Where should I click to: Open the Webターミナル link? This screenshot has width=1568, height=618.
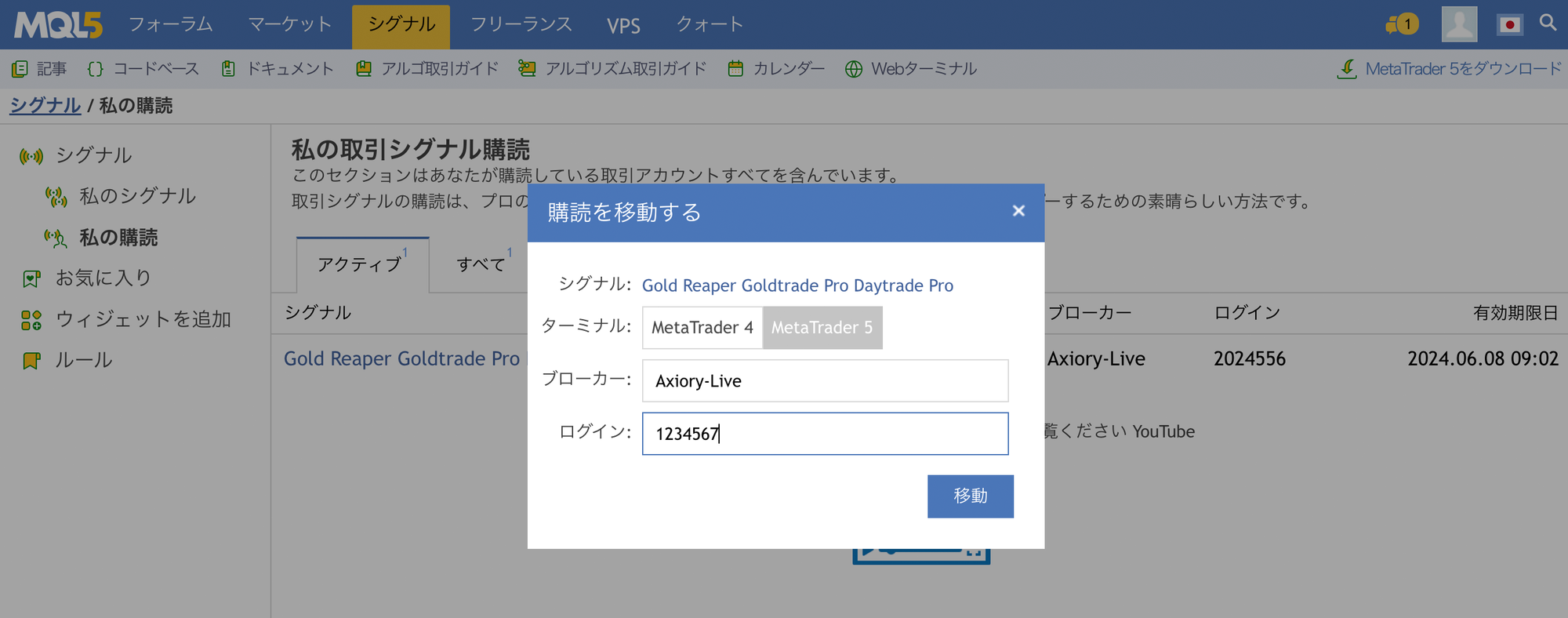(x=924, y=69)
